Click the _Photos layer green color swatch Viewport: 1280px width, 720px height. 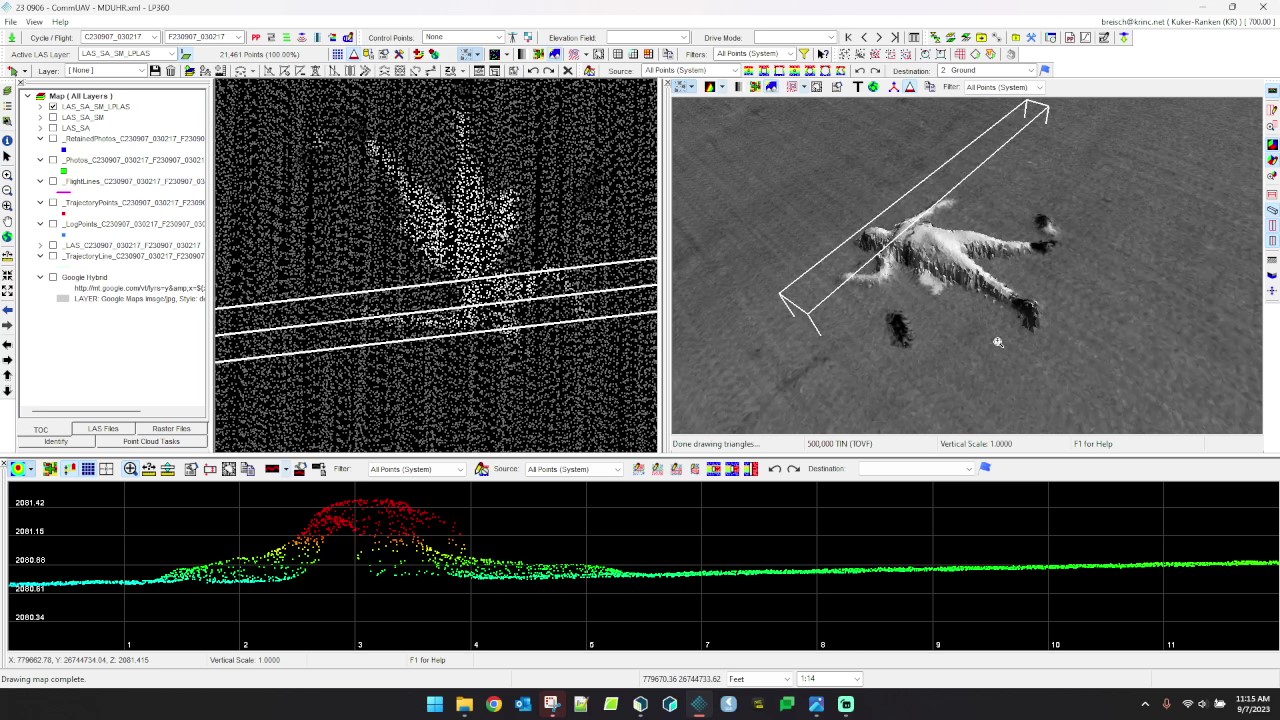63,171
